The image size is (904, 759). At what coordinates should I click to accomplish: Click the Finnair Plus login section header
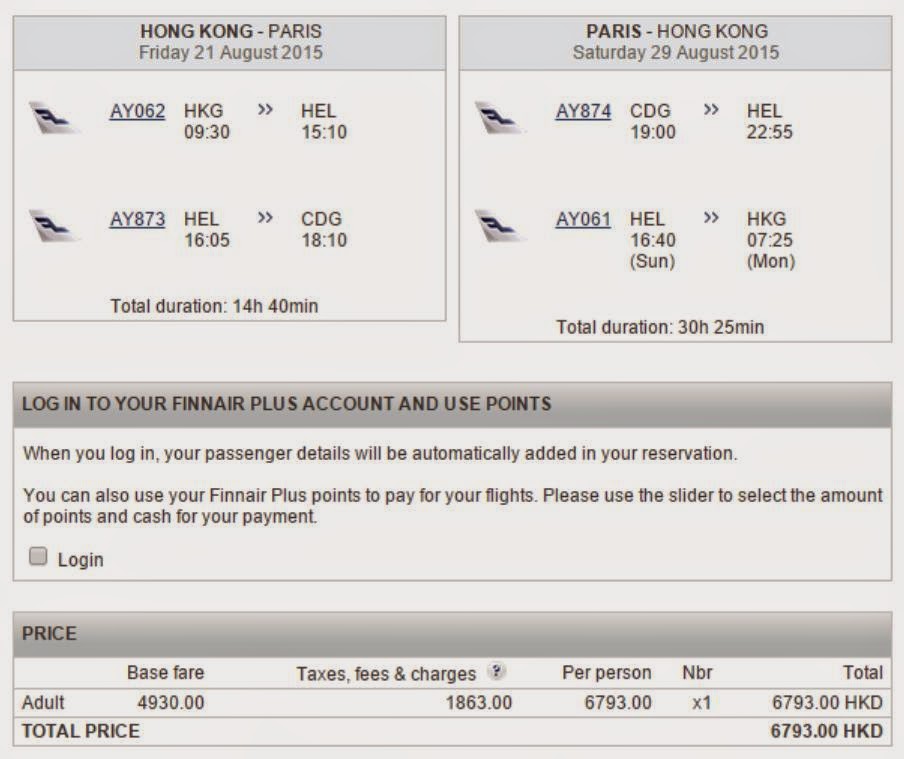tap(286, 404)
